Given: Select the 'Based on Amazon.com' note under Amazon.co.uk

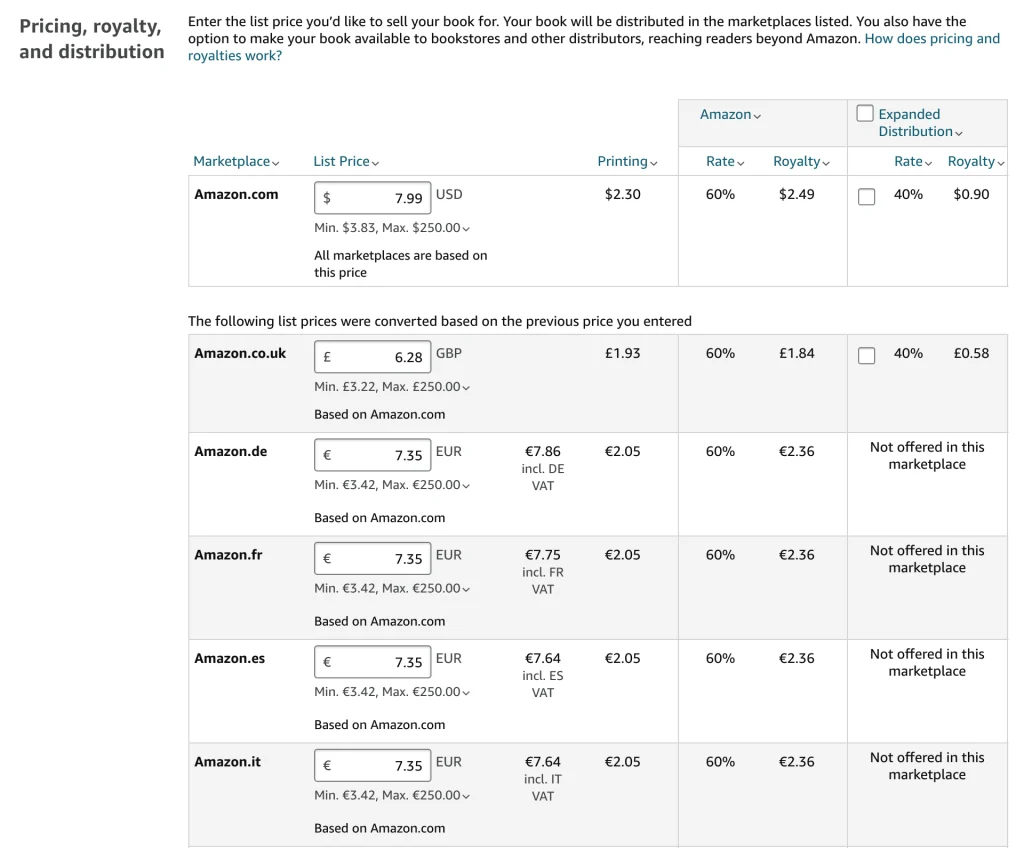Looking at the screenshot, I should click(x=379, y=414).
